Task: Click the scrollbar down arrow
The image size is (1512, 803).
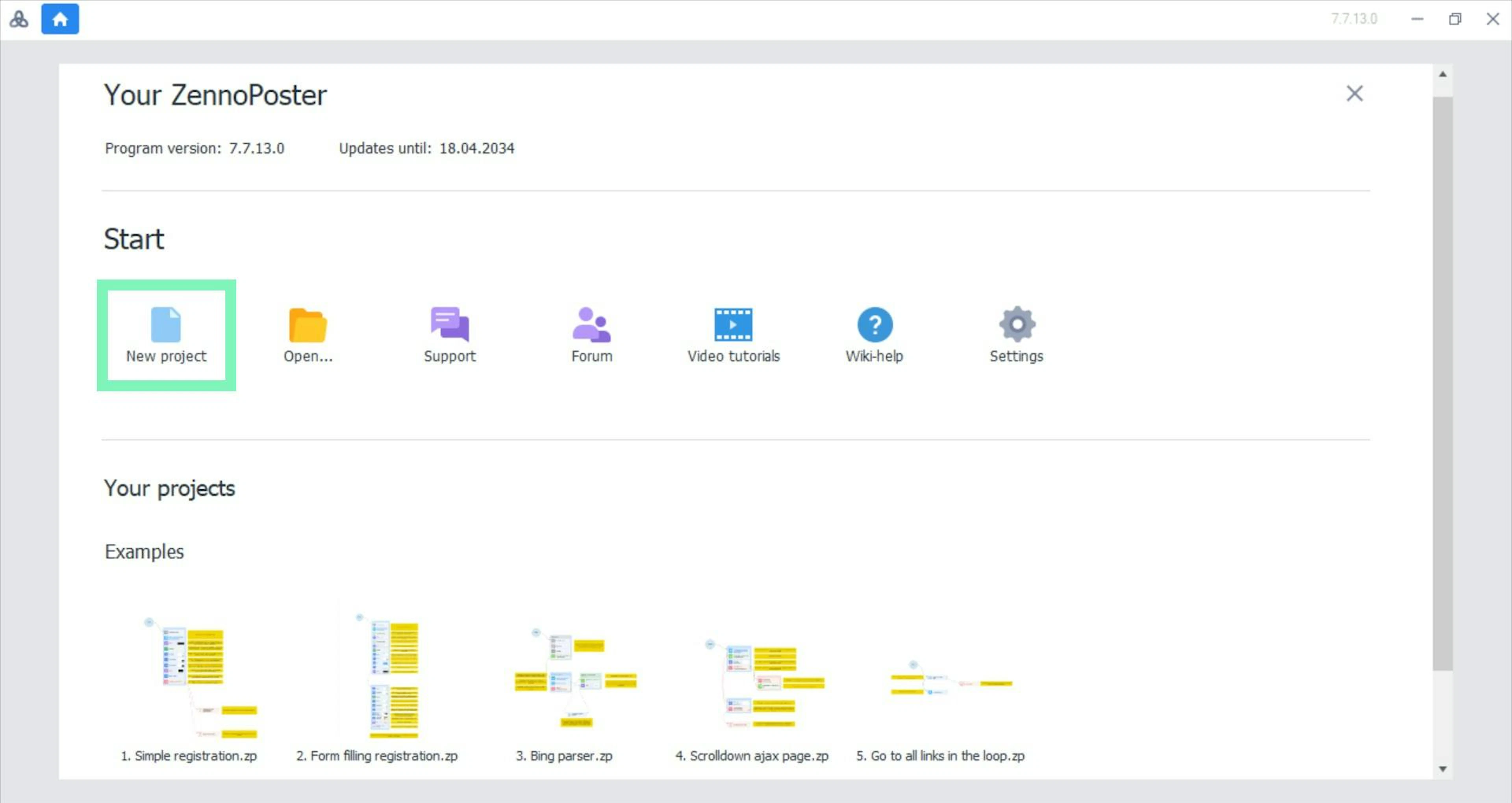Action: point(1442,769)
